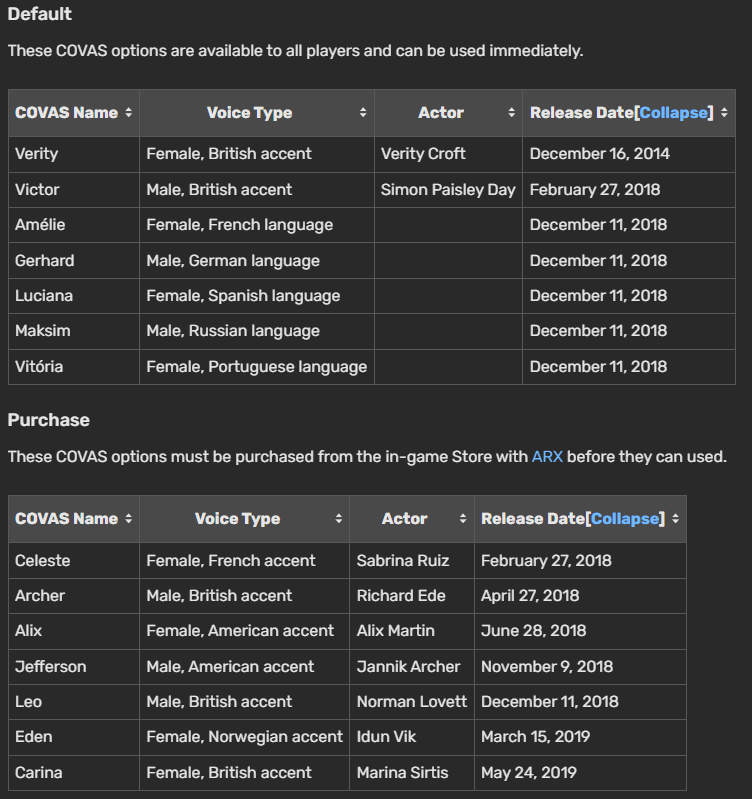Screen dimensions: 752x799
Task: Click Female, Norwegian accent cell
Action: (245, 737)
